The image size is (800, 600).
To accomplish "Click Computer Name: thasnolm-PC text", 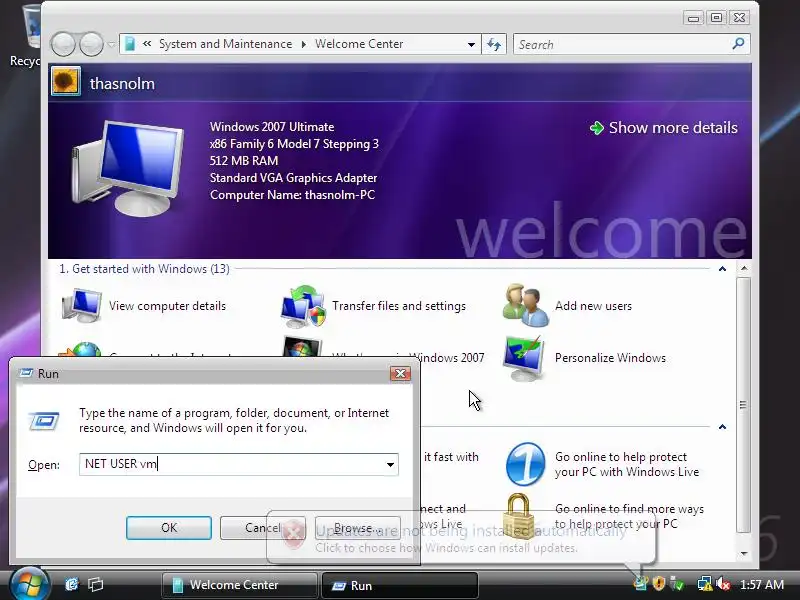I will 292,195.
